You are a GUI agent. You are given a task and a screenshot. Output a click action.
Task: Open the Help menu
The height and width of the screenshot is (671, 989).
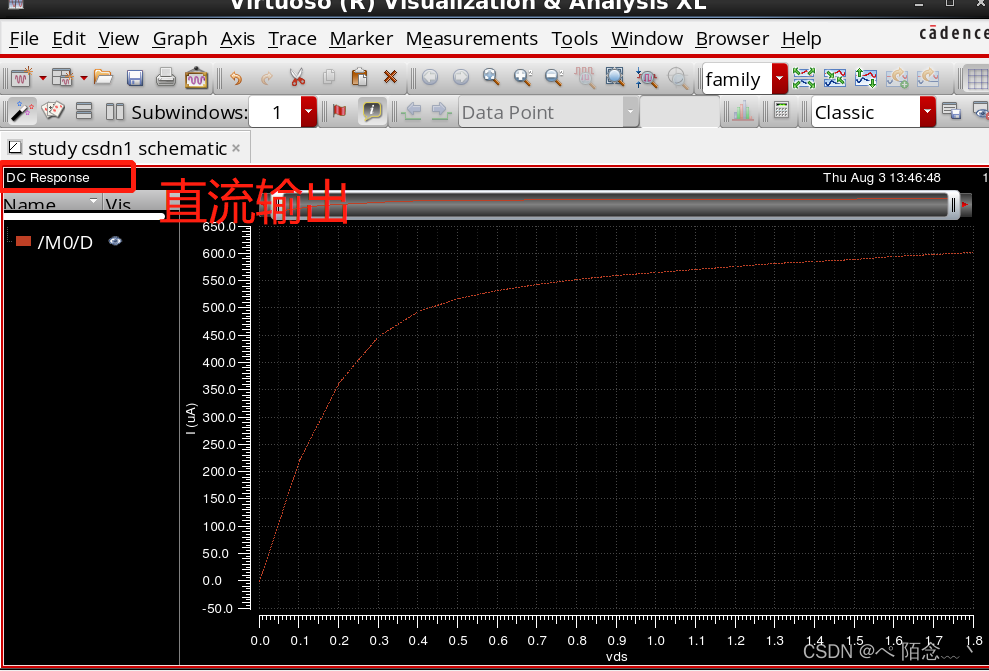click(x=801, y=38)
